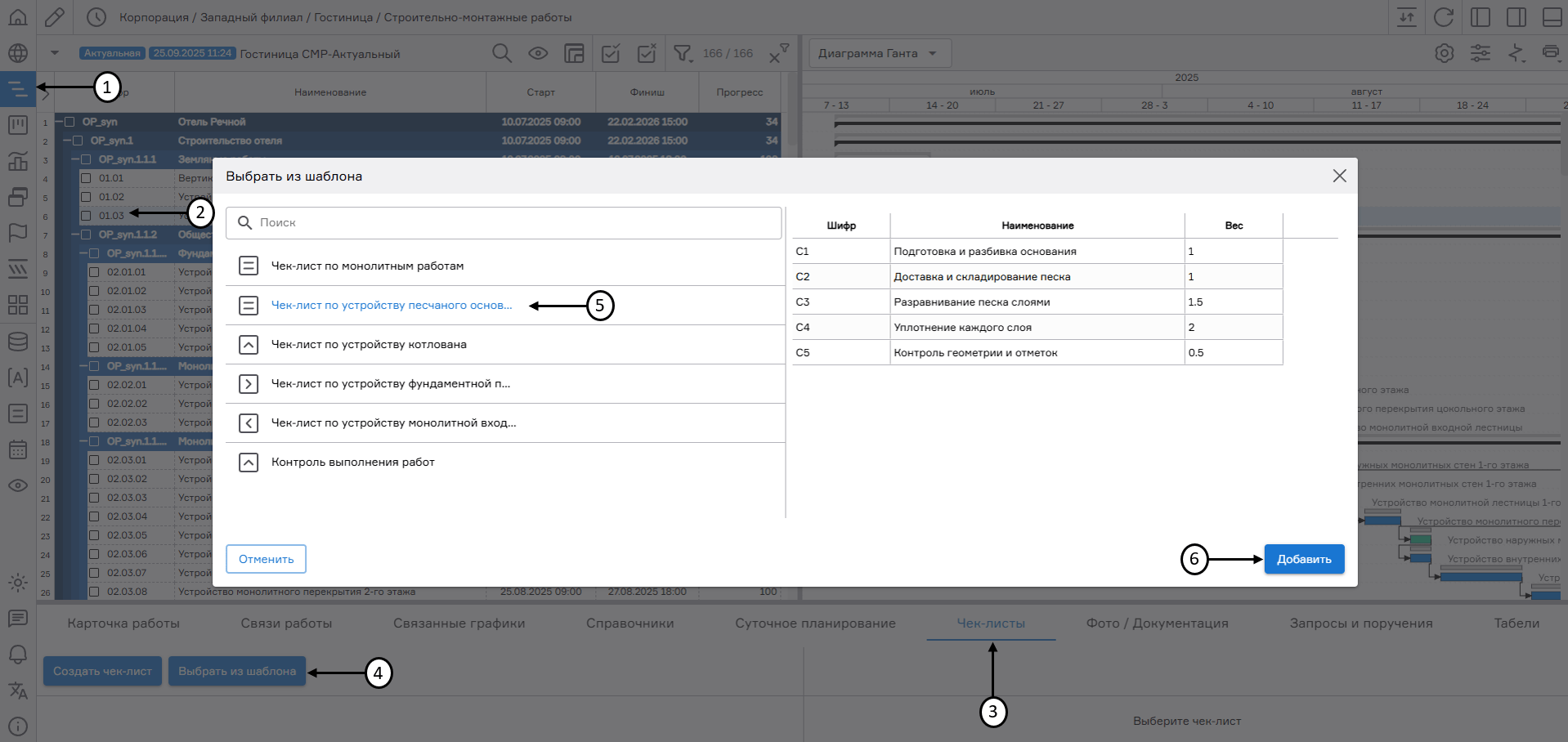Open the history clock icon
The image size is (1568, 742).
pyautogui.click(x=96, y=17)
